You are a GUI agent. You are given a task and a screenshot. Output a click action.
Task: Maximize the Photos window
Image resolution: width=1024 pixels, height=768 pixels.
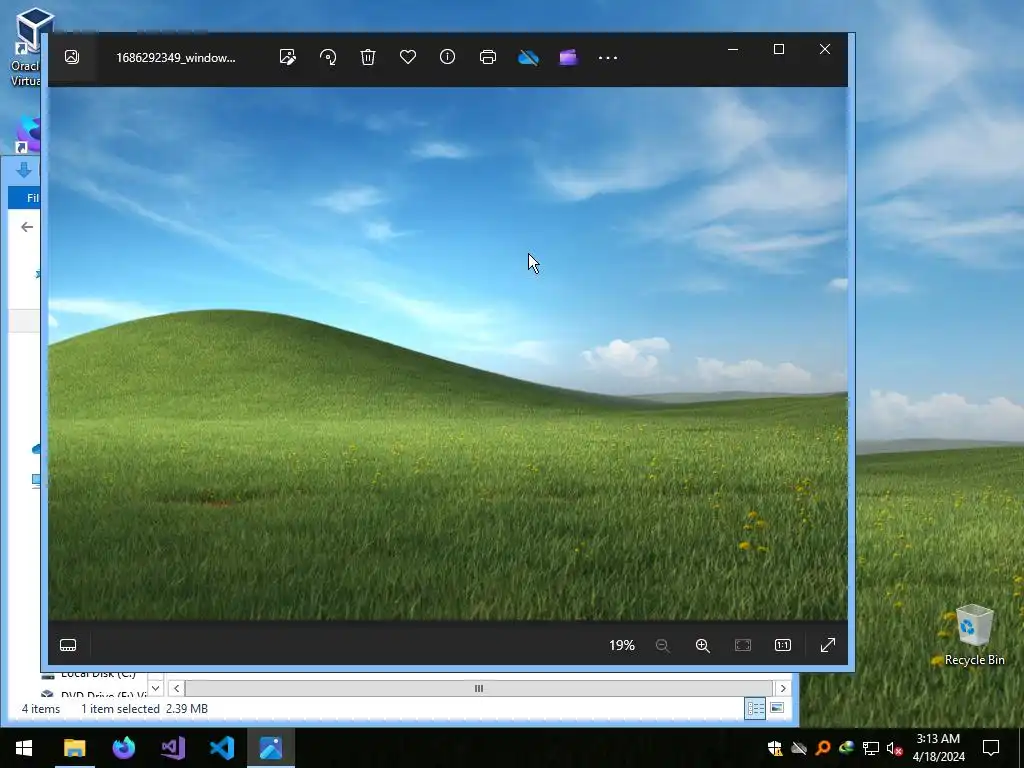[778, 49]
